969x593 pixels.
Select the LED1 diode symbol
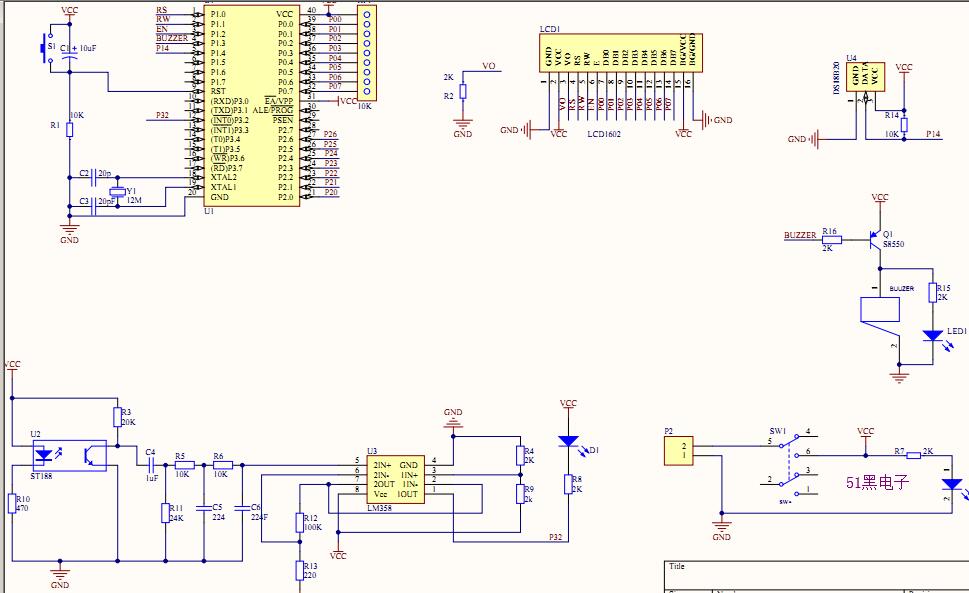point(933,336)
